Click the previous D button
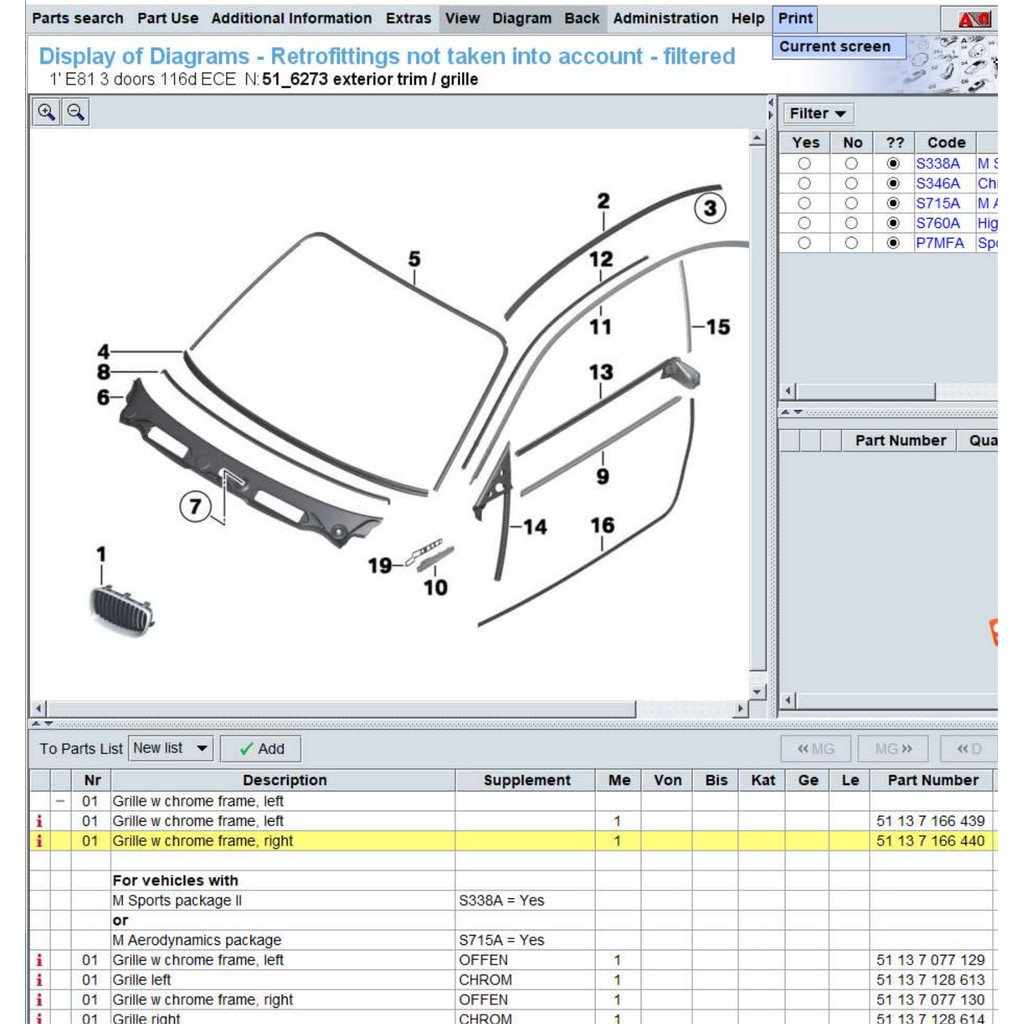 click(969, 749)
